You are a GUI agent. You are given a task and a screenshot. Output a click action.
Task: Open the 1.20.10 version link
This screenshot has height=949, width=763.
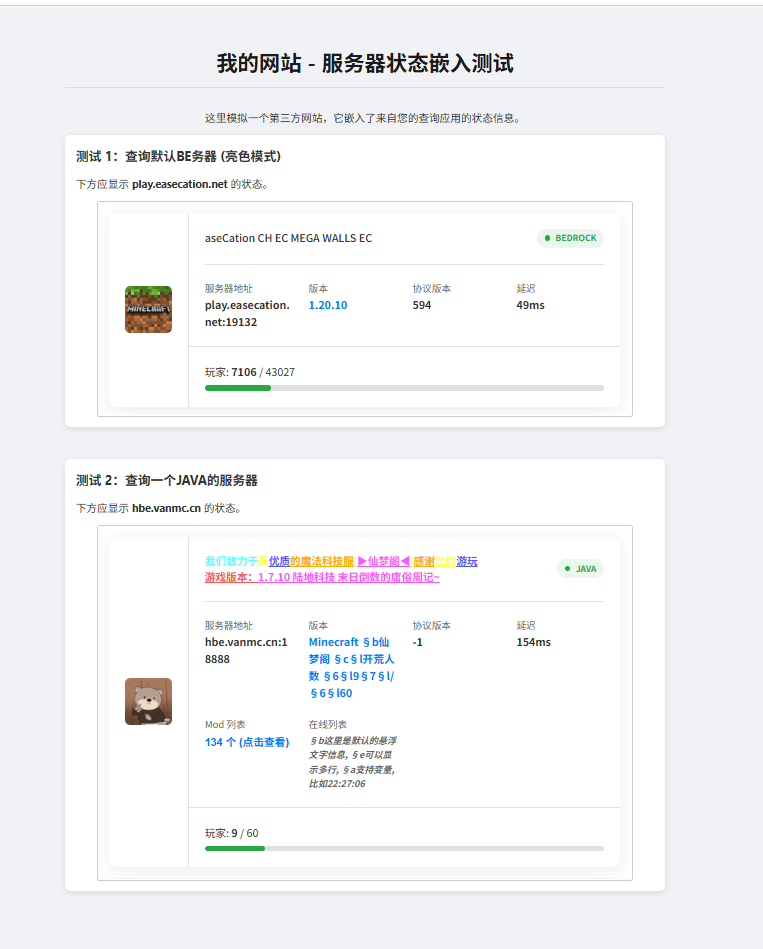point(328,305)
